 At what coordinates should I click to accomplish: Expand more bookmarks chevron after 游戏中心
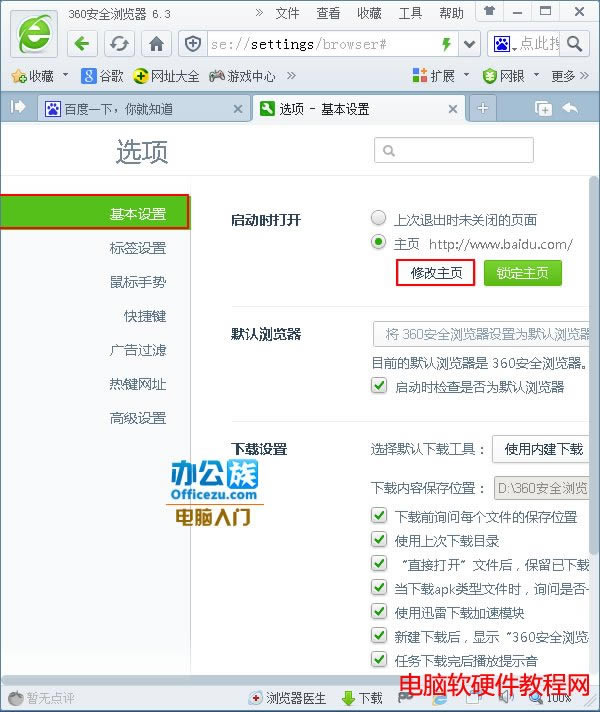pyautogui.click(x=291, y=75)
